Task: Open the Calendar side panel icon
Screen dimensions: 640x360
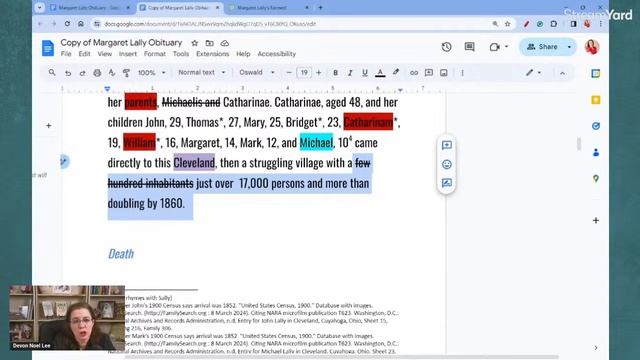Action: coord(596,73)
